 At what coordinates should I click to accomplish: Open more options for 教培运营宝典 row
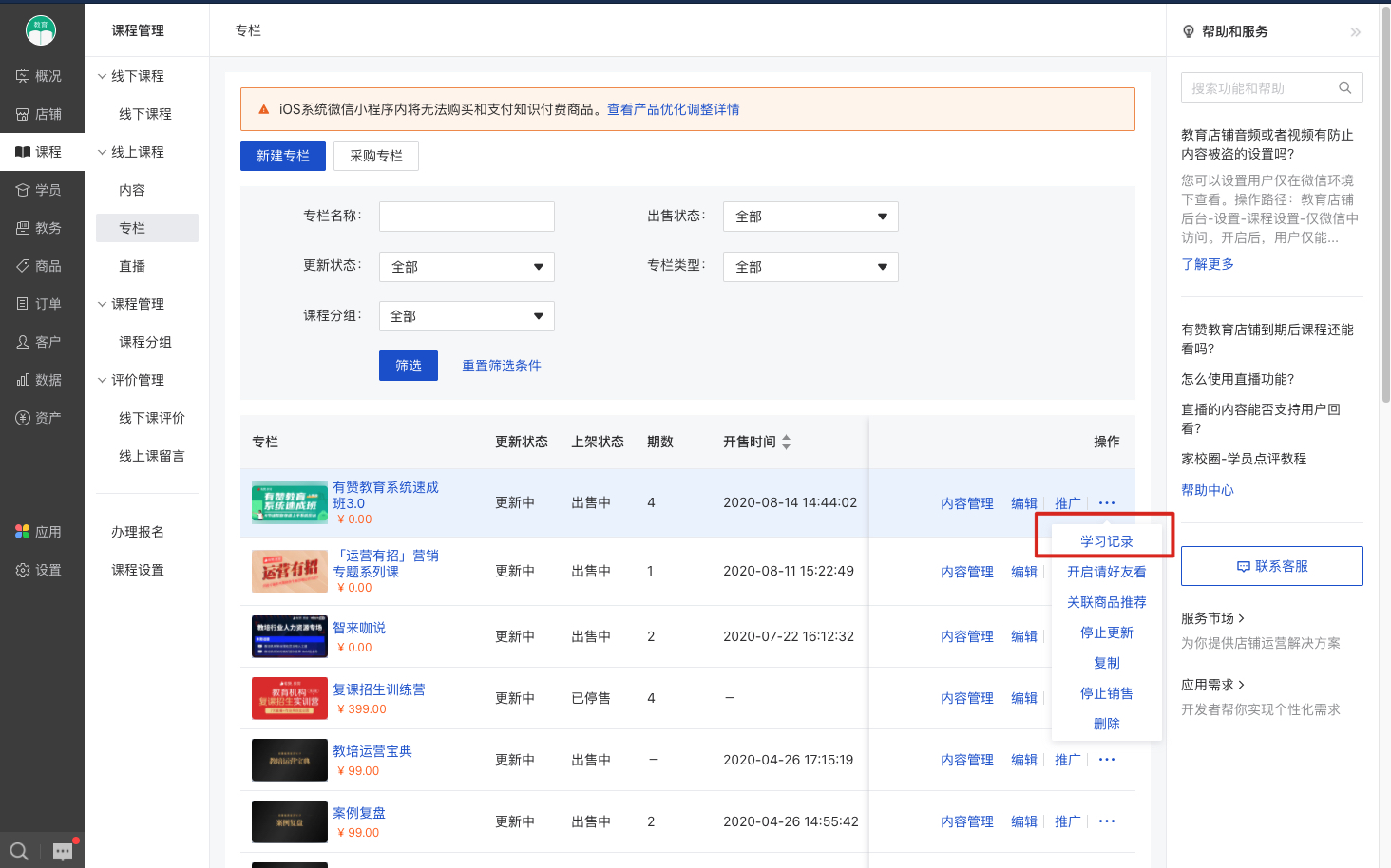click(x=1107, y=760)
